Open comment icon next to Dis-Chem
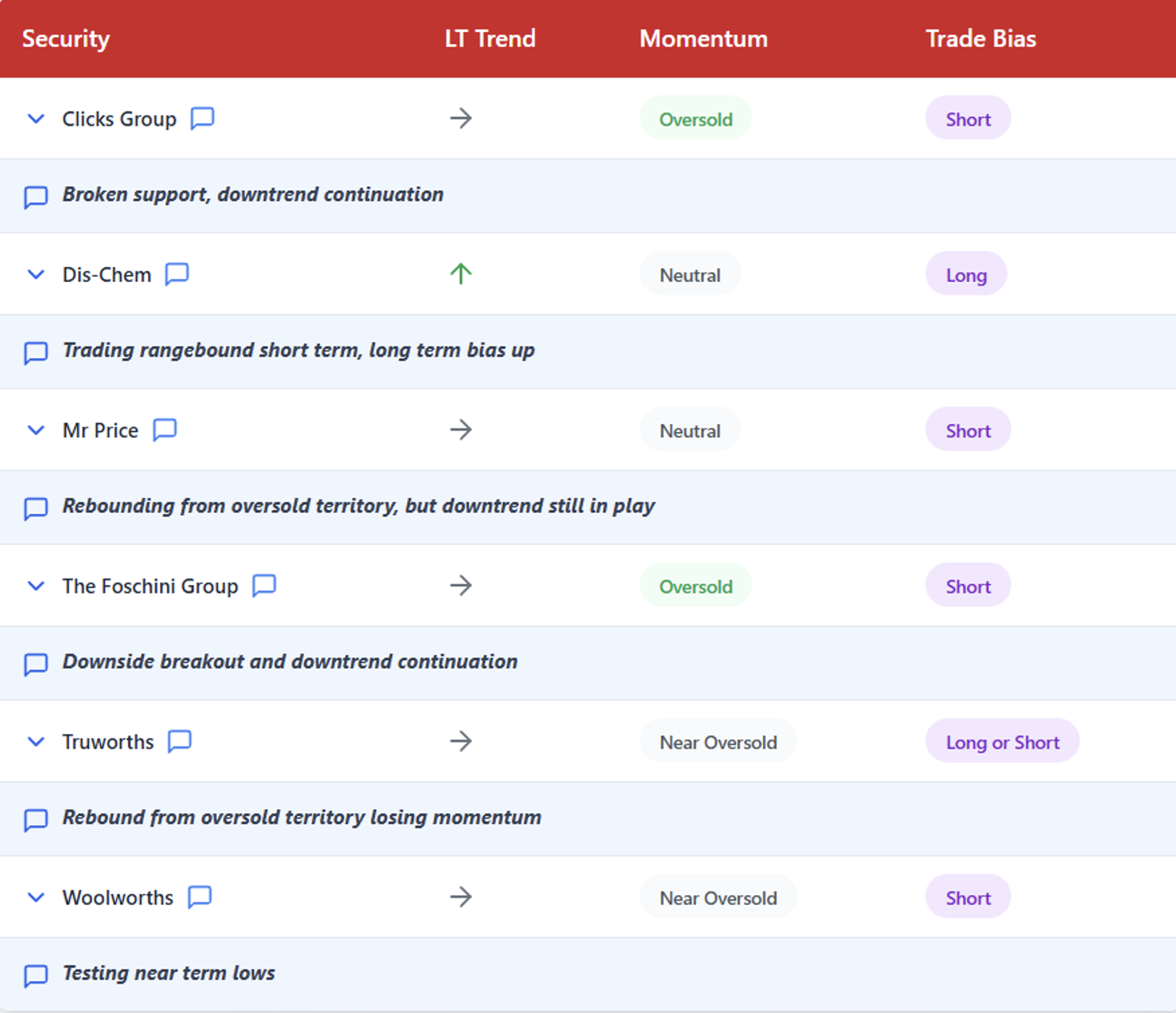Image resolution: width=1176 pixels, height=1013 pixels. coord(177,274)
